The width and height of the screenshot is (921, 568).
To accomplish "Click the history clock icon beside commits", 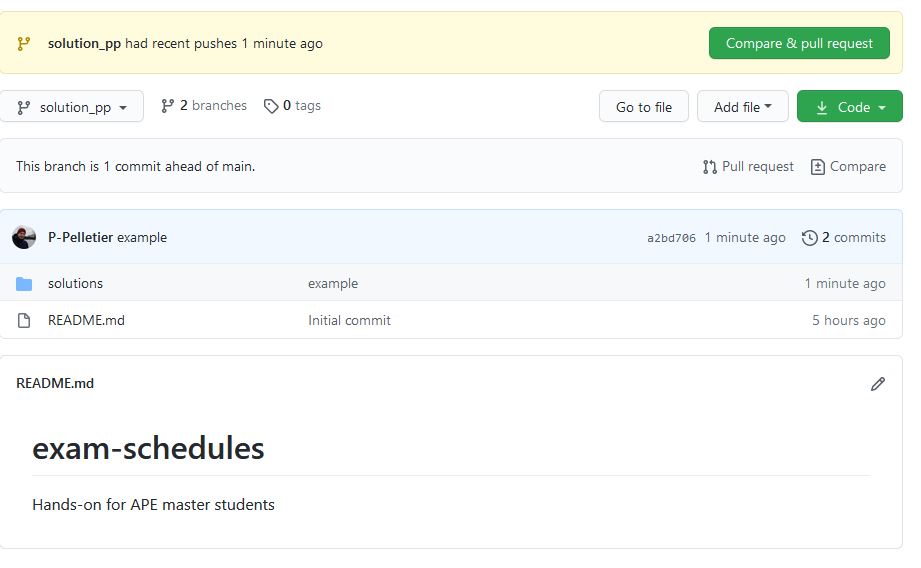I will 809,238.
